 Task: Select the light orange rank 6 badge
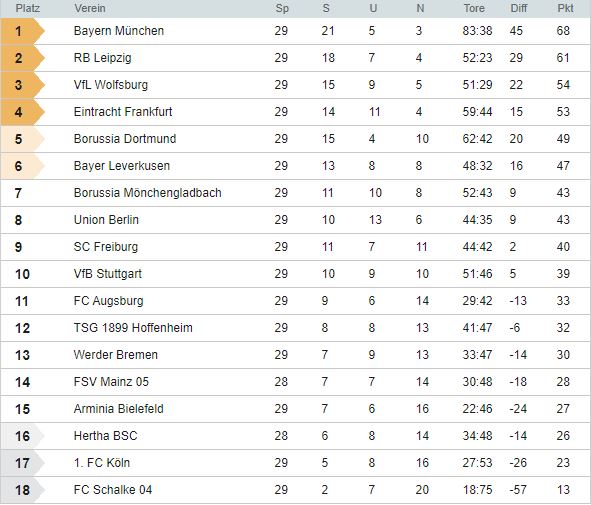(23, 166)
